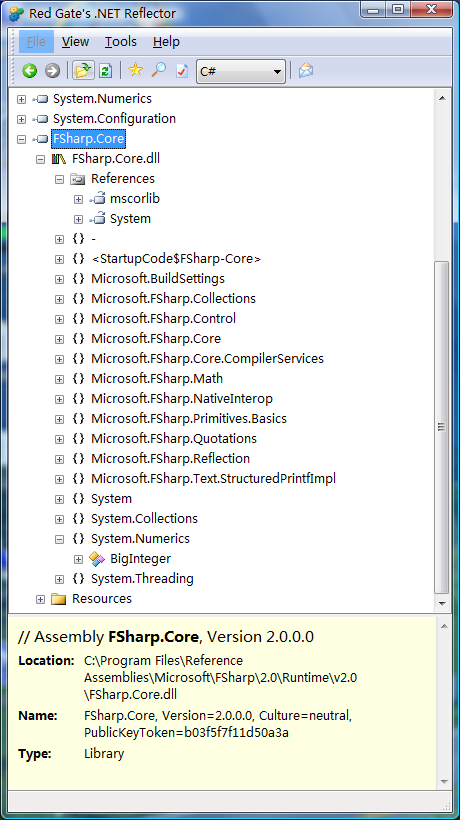
Task: Open the C# language dropdown
Action: pos(240,71)
